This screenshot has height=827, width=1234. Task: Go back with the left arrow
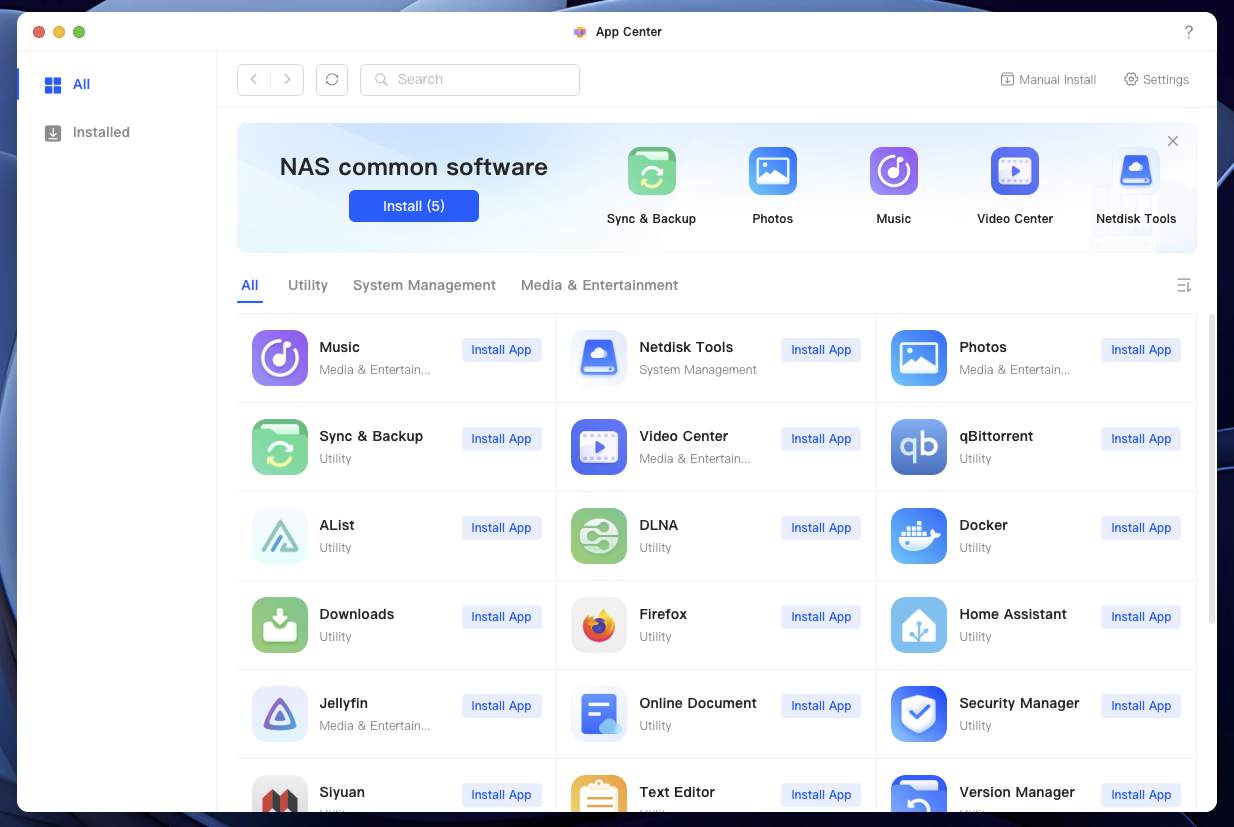tap(254, 79)
